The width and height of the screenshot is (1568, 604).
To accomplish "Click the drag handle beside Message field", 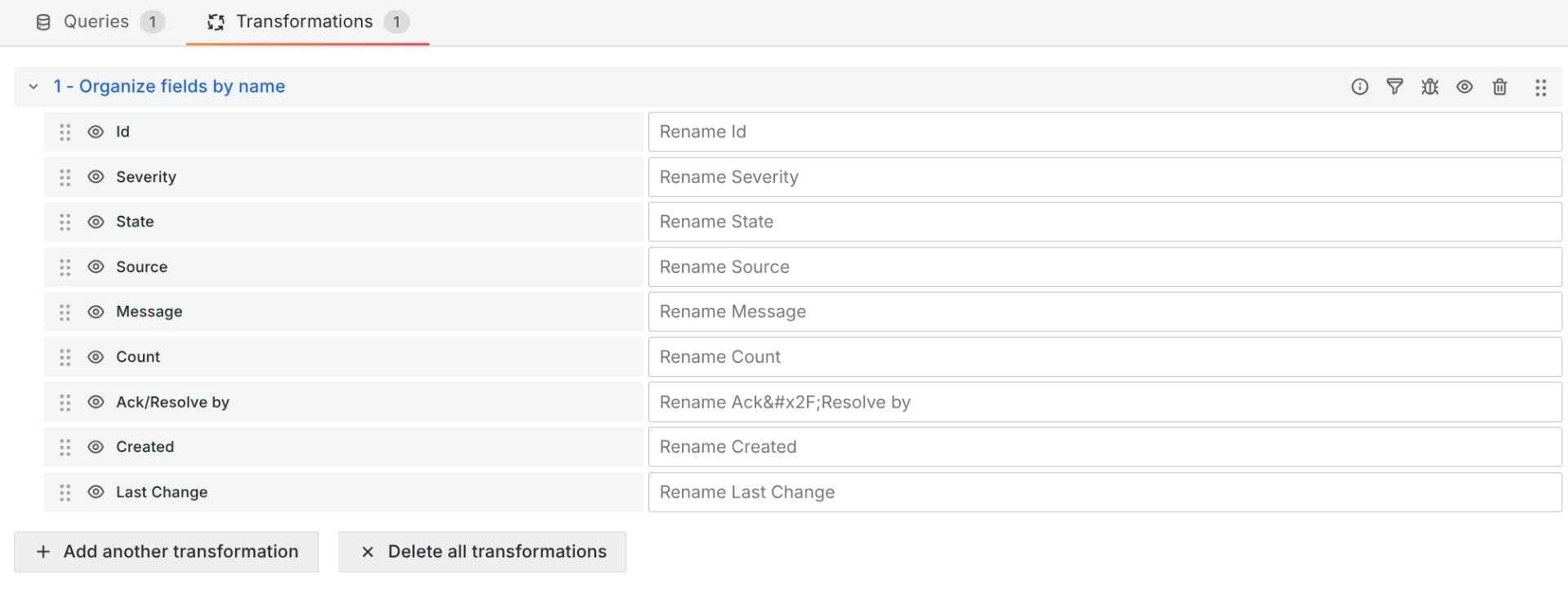I will tap(65, 312).
